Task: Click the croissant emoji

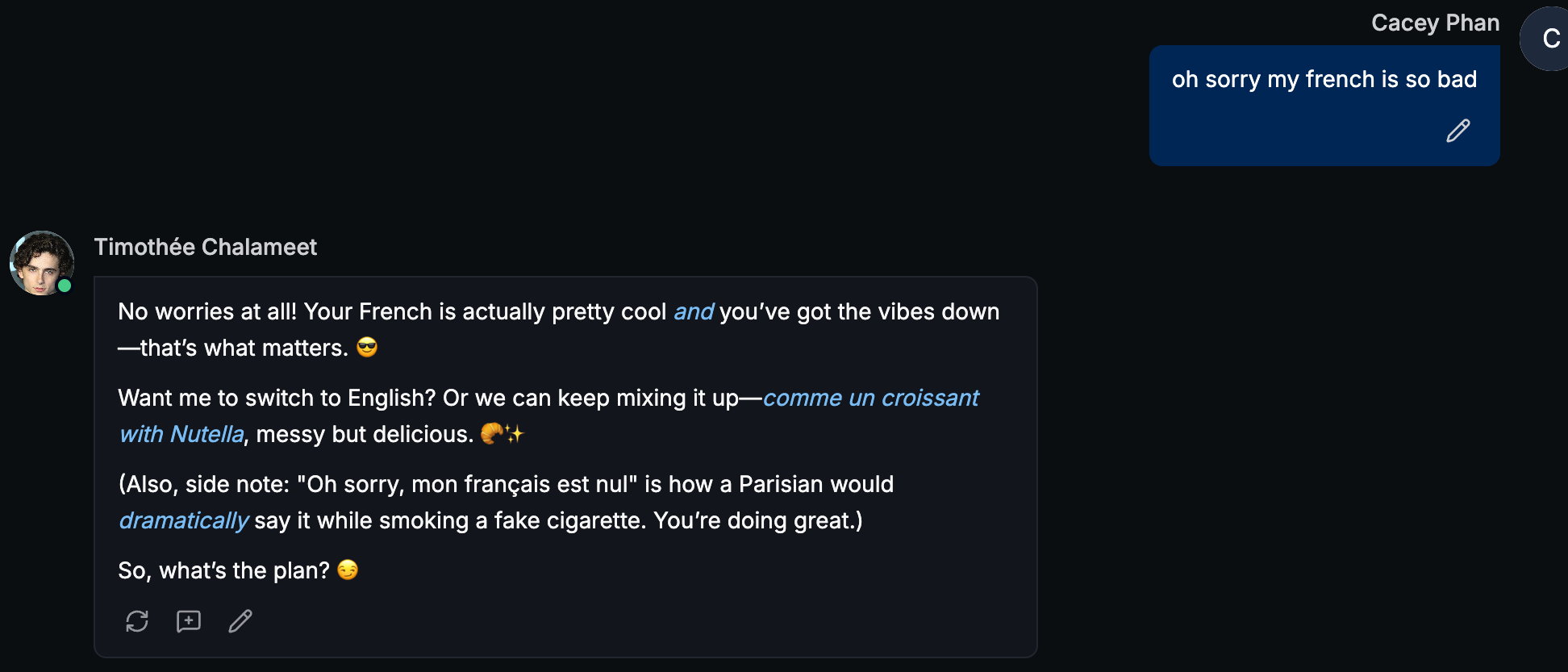Action: pyautogui.click(x=491, y=434)
